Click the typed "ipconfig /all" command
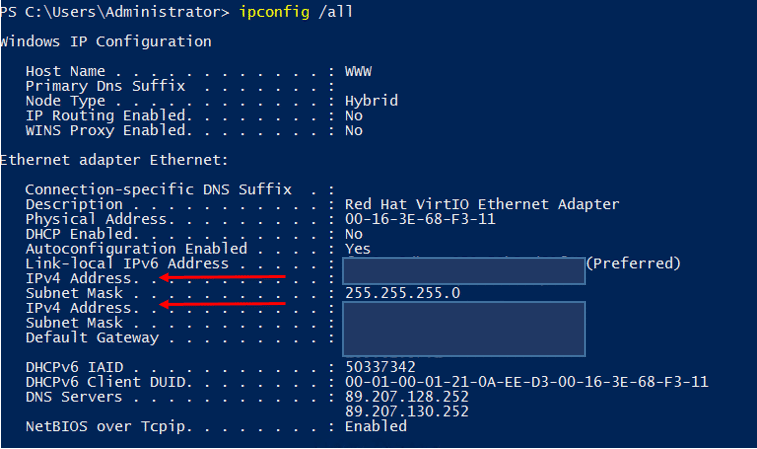Viewport: 757px width, 449px height. tap(296, 12)
